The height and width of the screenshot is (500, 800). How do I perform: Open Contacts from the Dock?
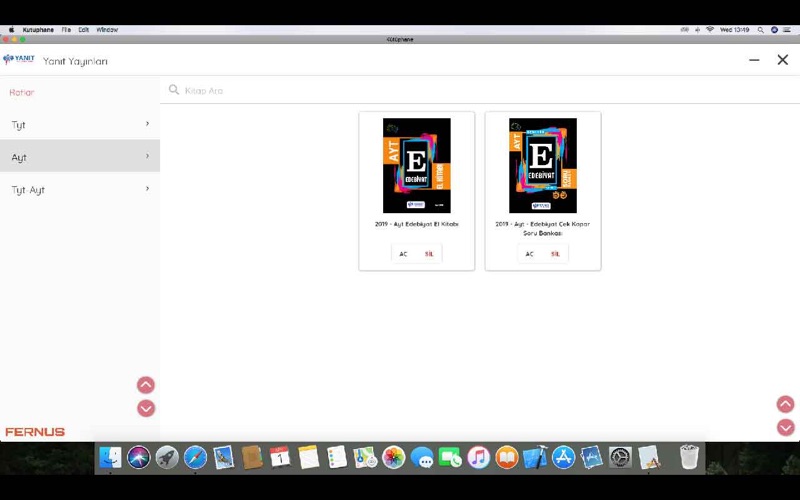tap(252, 457)
